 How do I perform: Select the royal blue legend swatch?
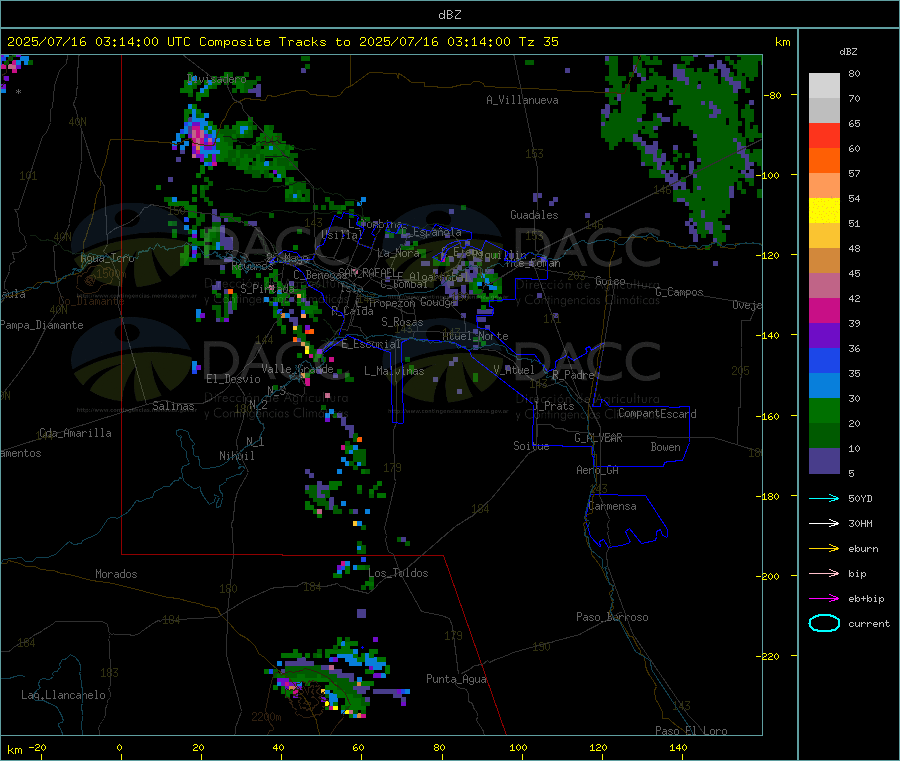pos(824,360)
